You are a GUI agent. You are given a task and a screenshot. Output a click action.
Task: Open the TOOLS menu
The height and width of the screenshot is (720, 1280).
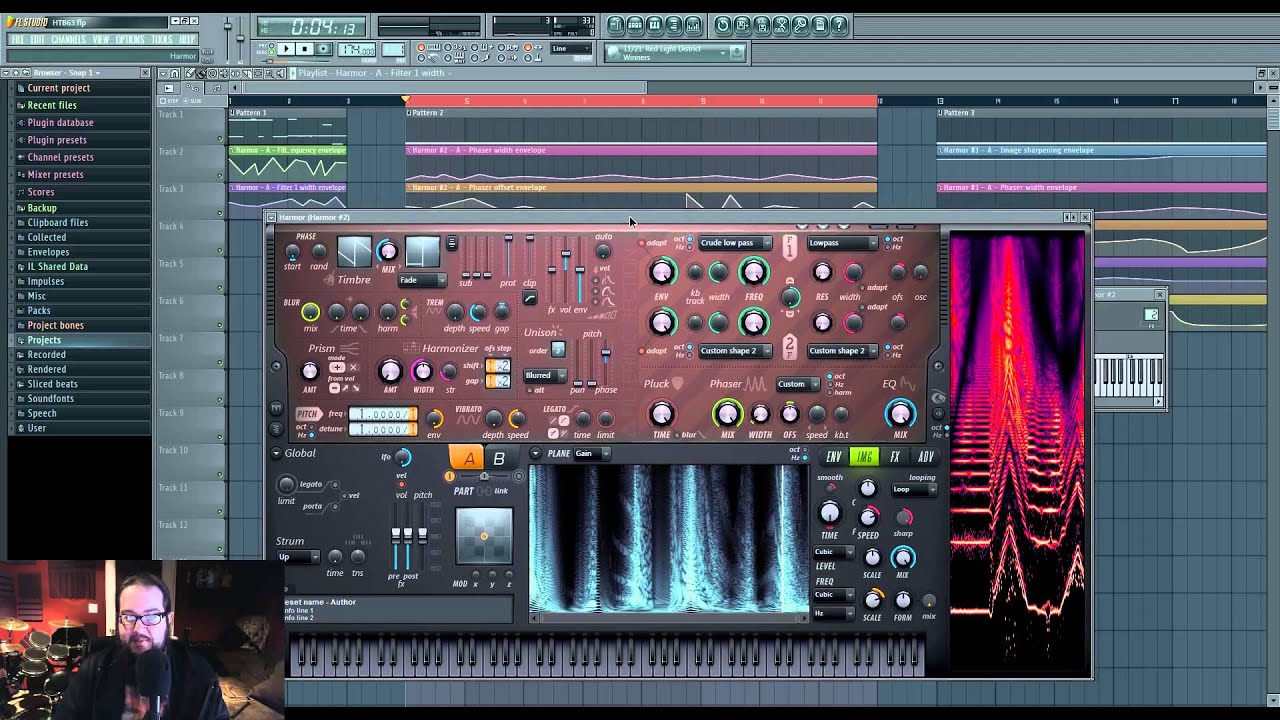click(x=162, y=39)
